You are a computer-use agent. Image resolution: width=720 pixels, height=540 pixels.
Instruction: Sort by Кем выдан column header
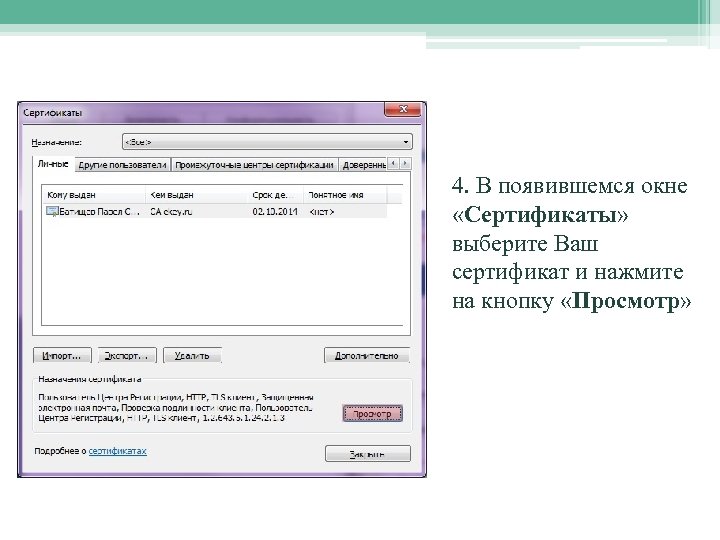pos(197,195)
